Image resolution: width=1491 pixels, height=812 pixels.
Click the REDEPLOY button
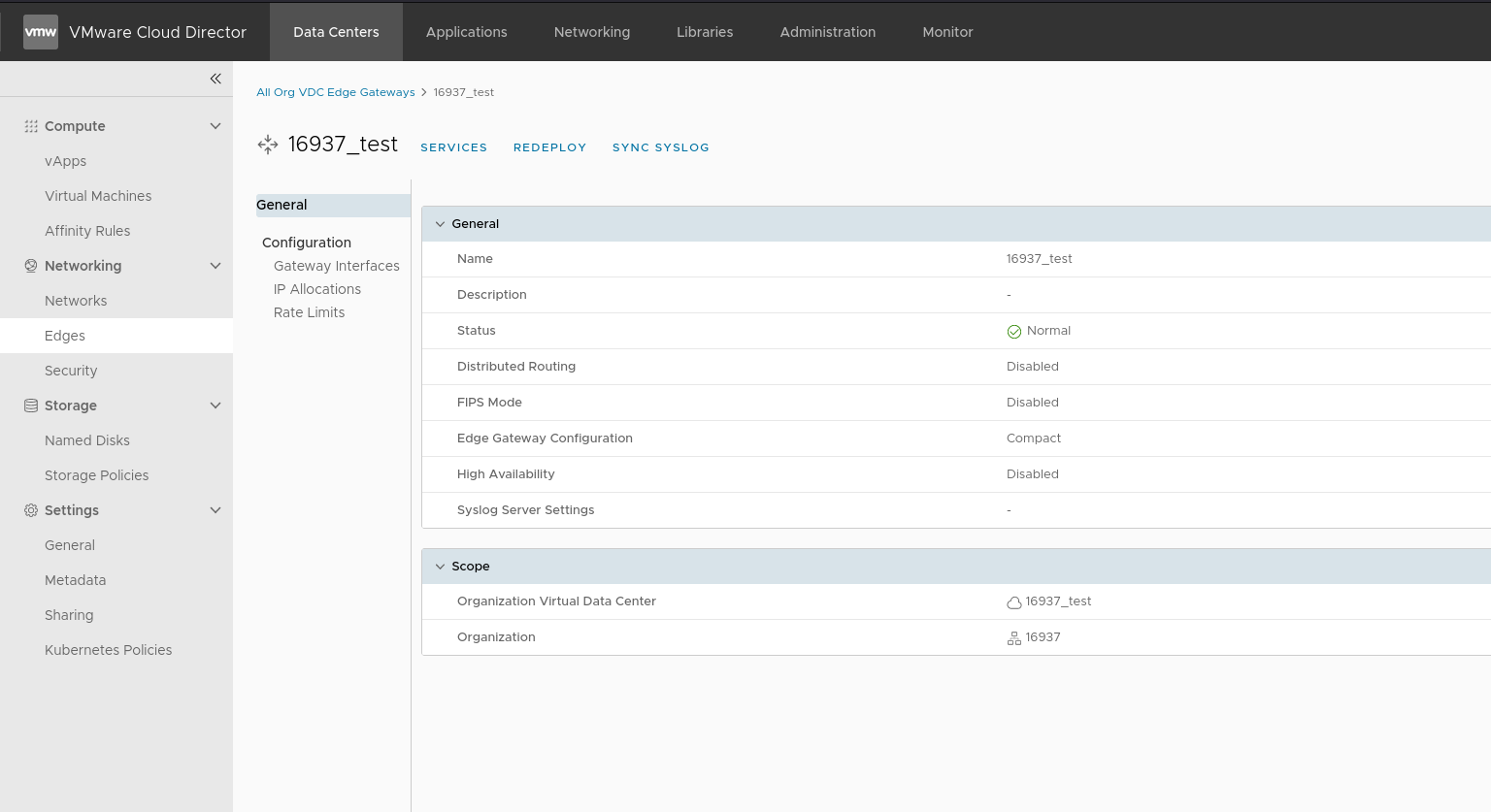click(x=550, y=147)
